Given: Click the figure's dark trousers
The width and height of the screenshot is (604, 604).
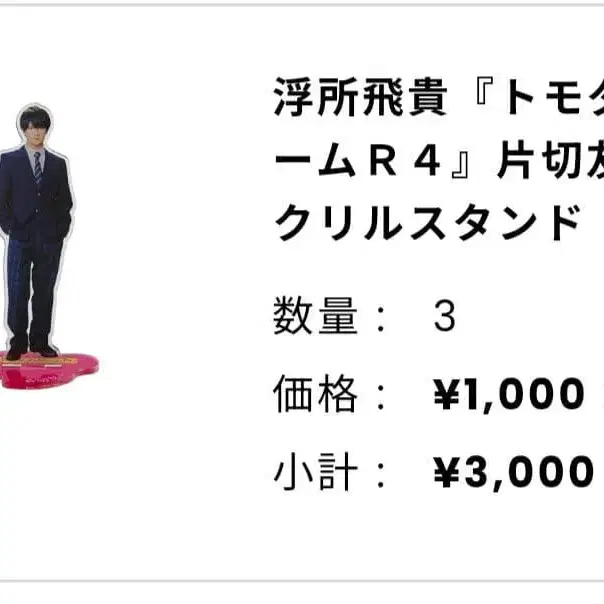Looking at the screenshot, I should coord(34,293).
